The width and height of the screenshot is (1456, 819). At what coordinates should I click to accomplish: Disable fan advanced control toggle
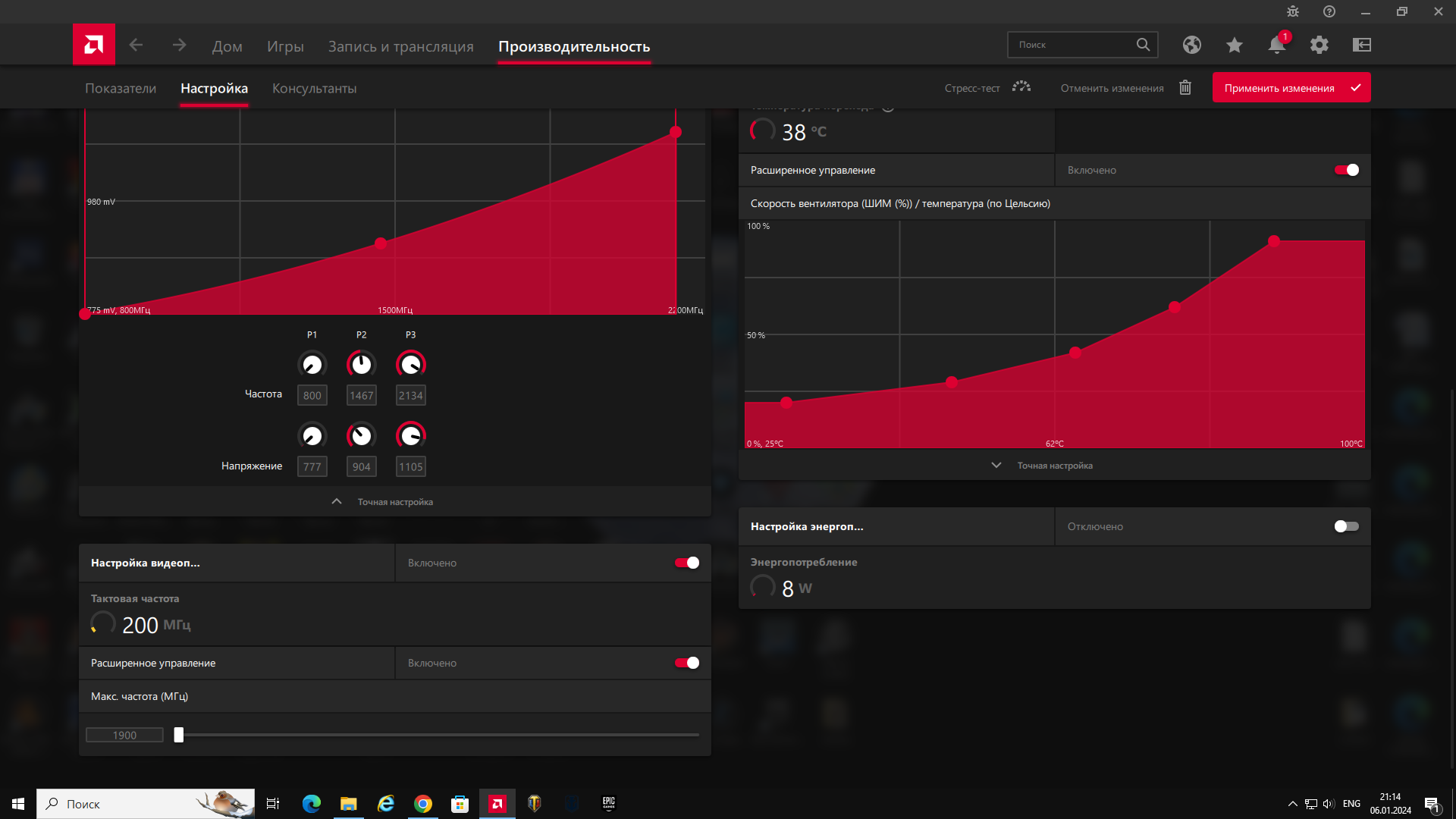point(1347,170)
